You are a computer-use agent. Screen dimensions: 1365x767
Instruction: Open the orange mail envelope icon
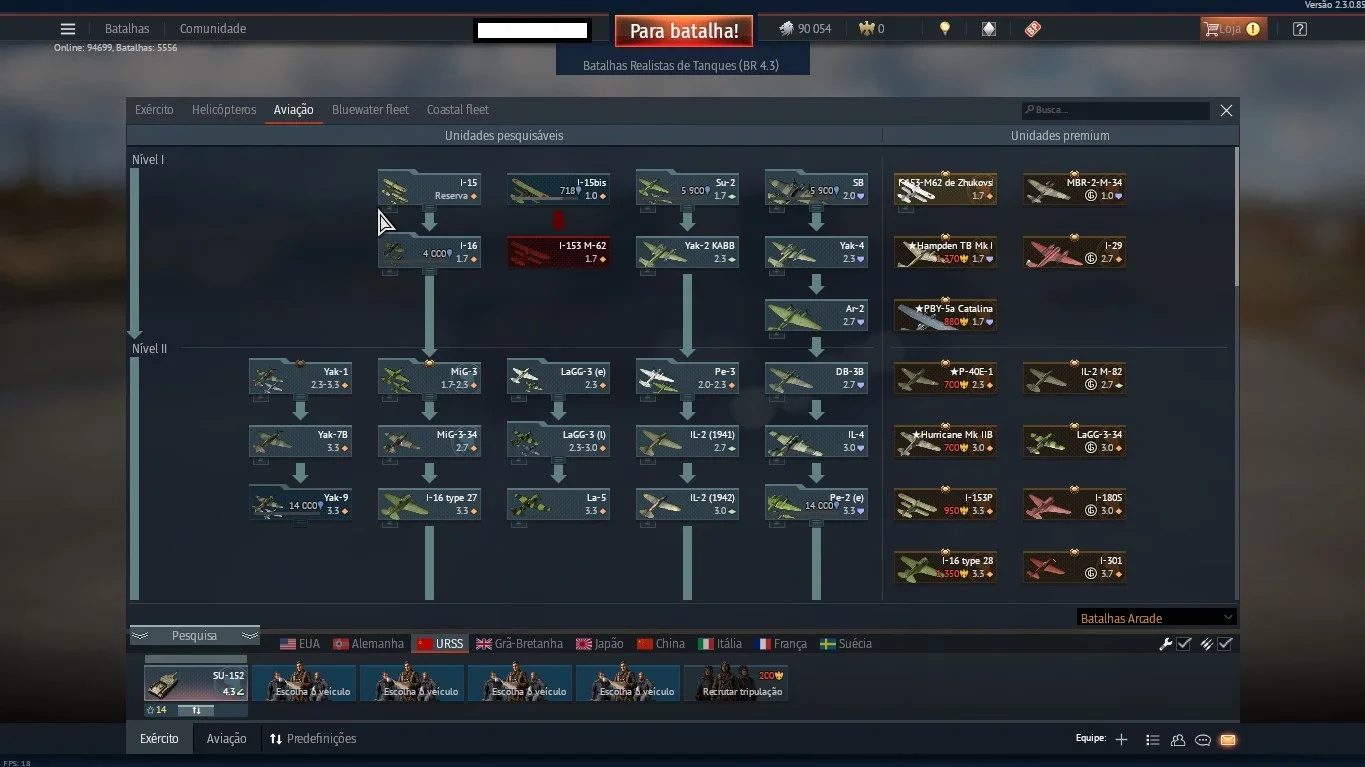coord(1228,740)
